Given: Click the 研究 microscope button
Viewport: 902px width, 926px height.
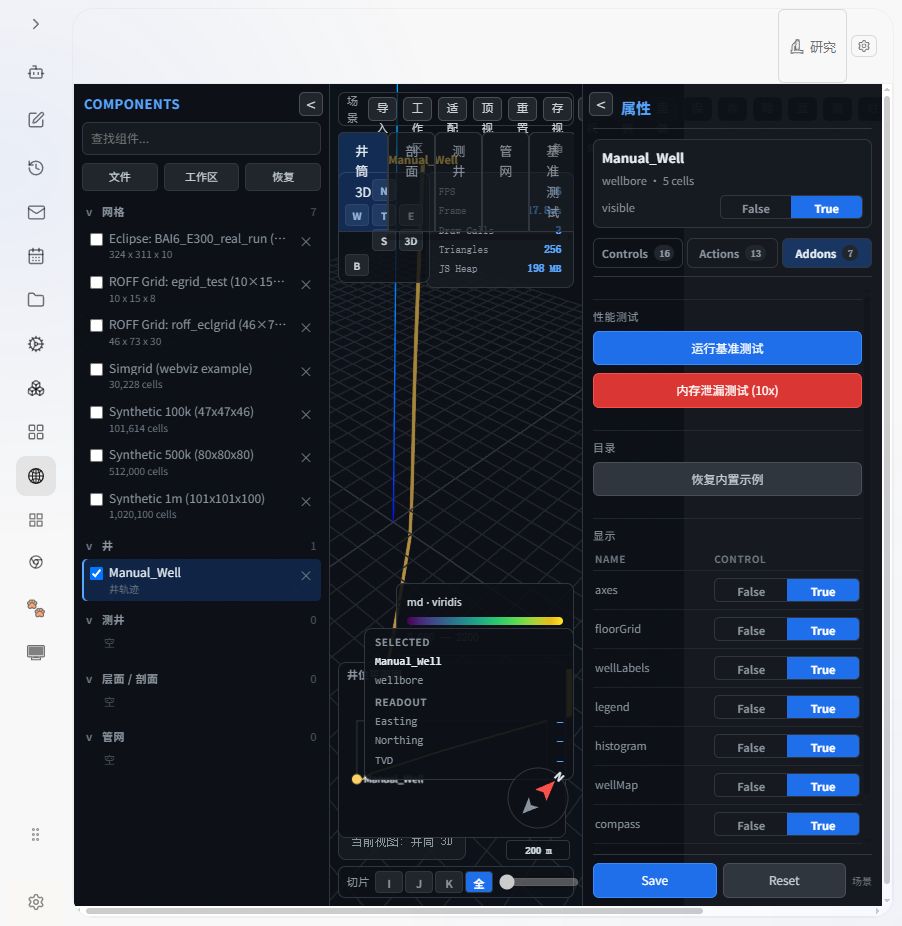Looking at the screenshot, I should click(x=813, y=47).
